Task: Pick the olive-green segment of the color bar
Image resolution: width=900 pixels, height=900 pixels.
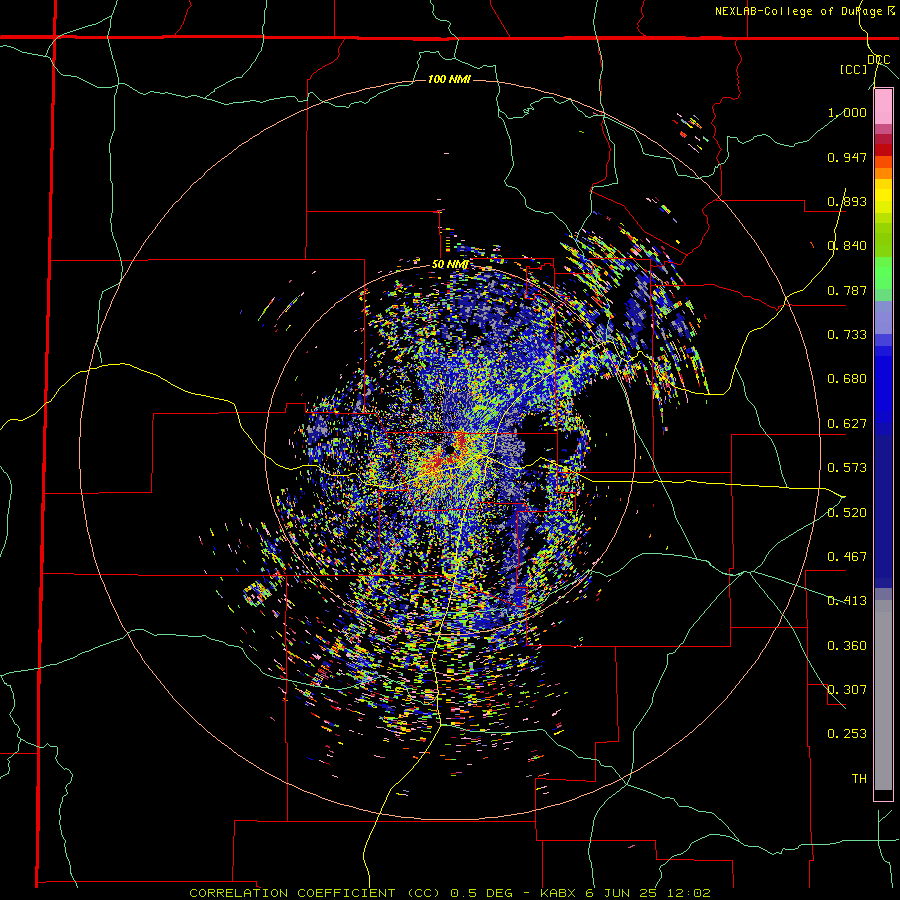Action: 883,239
